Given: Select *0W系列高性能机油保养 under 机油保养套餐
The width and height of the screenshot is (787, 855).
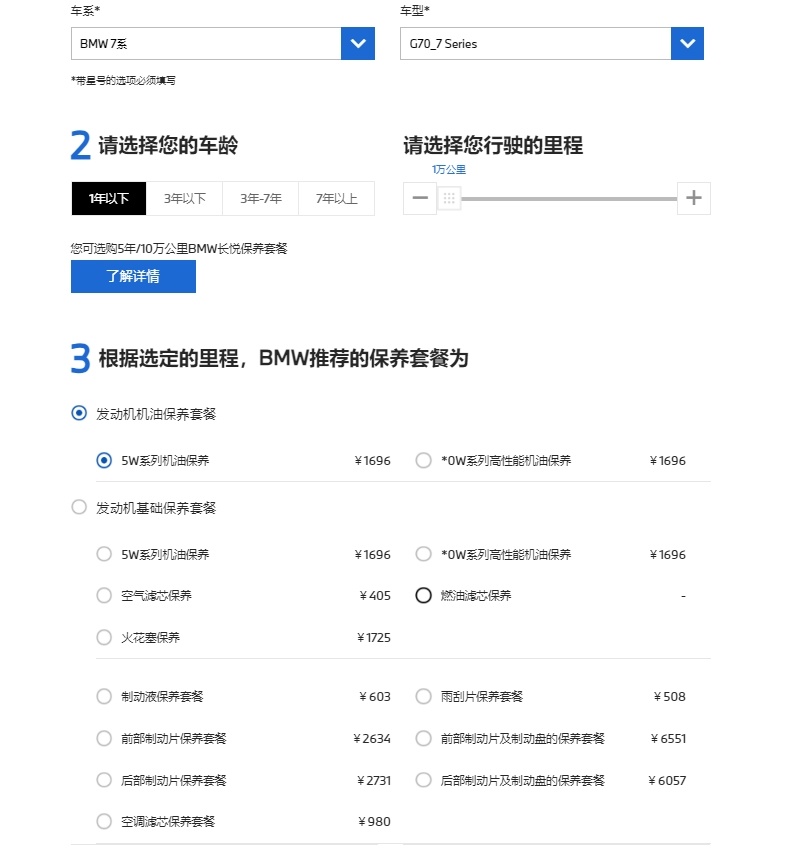Looking at the screenshot, I should tap(423, 460).
